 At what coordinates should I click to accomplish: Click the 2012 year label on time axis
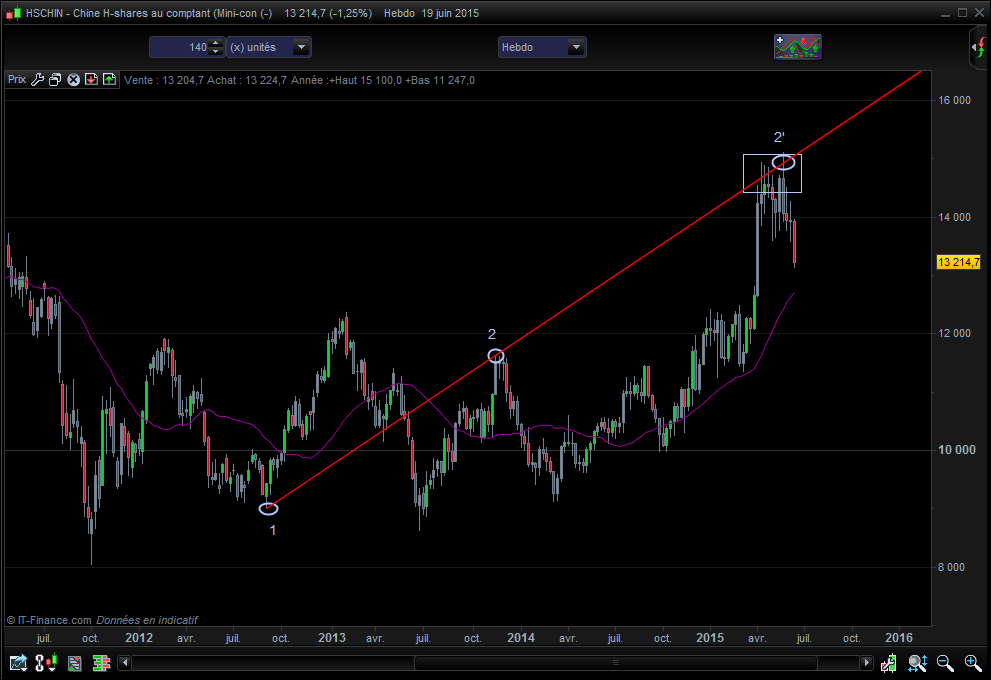[139, 638]
